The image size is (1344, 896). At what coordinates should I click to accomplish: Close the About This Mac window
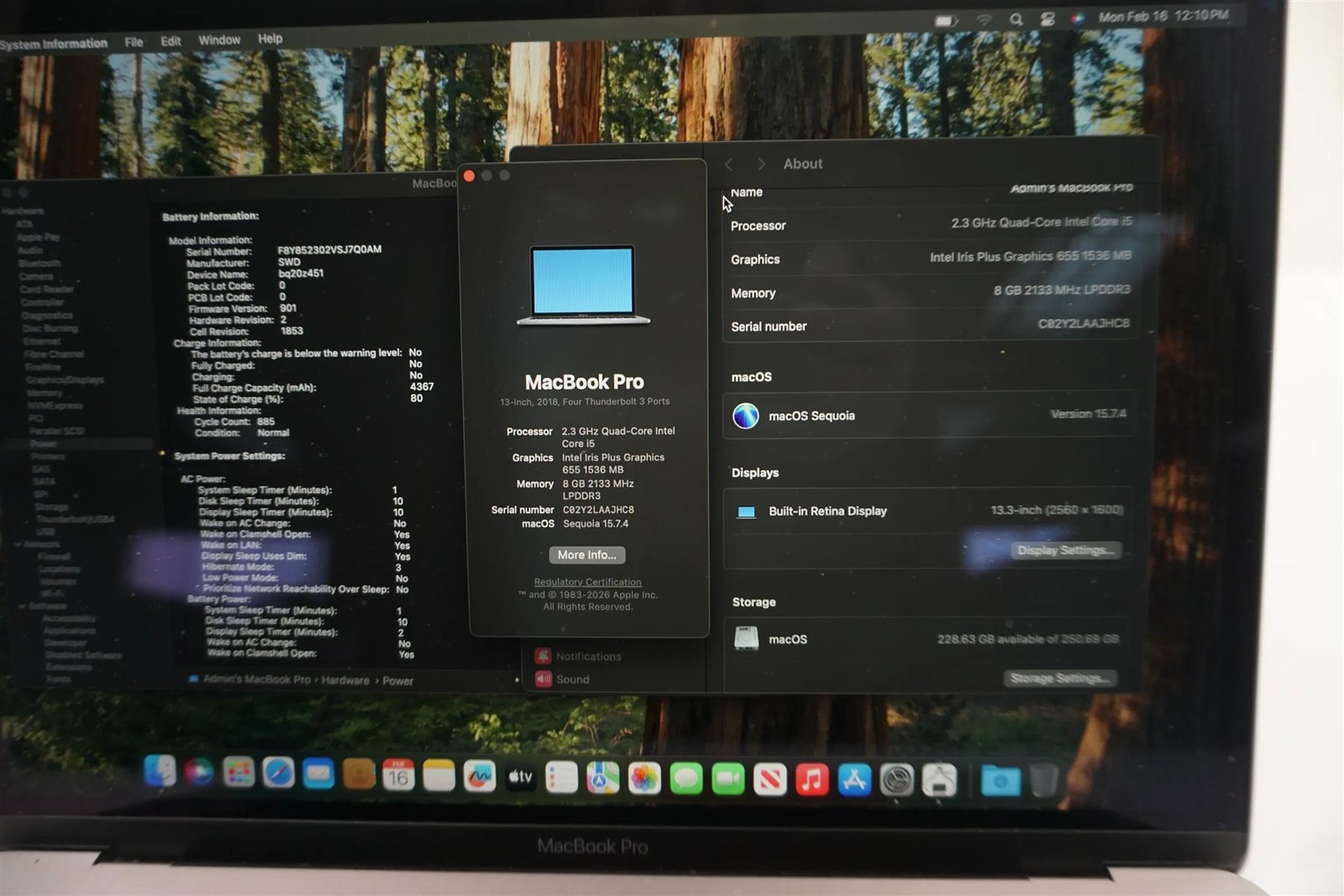point(469,176)
